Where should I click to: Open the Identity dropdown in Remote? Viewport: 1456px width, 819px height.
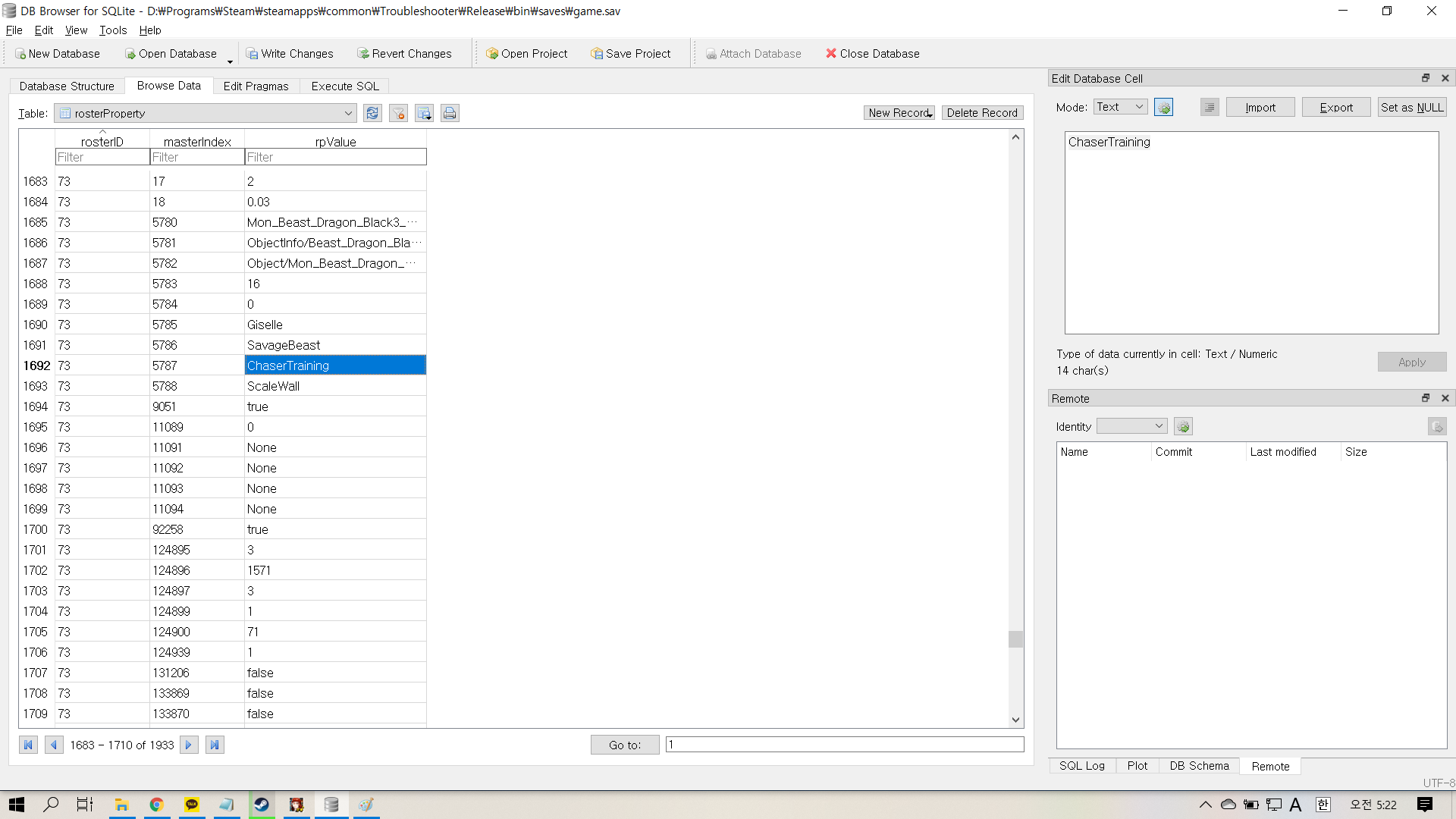click(x=1131, y=426)
